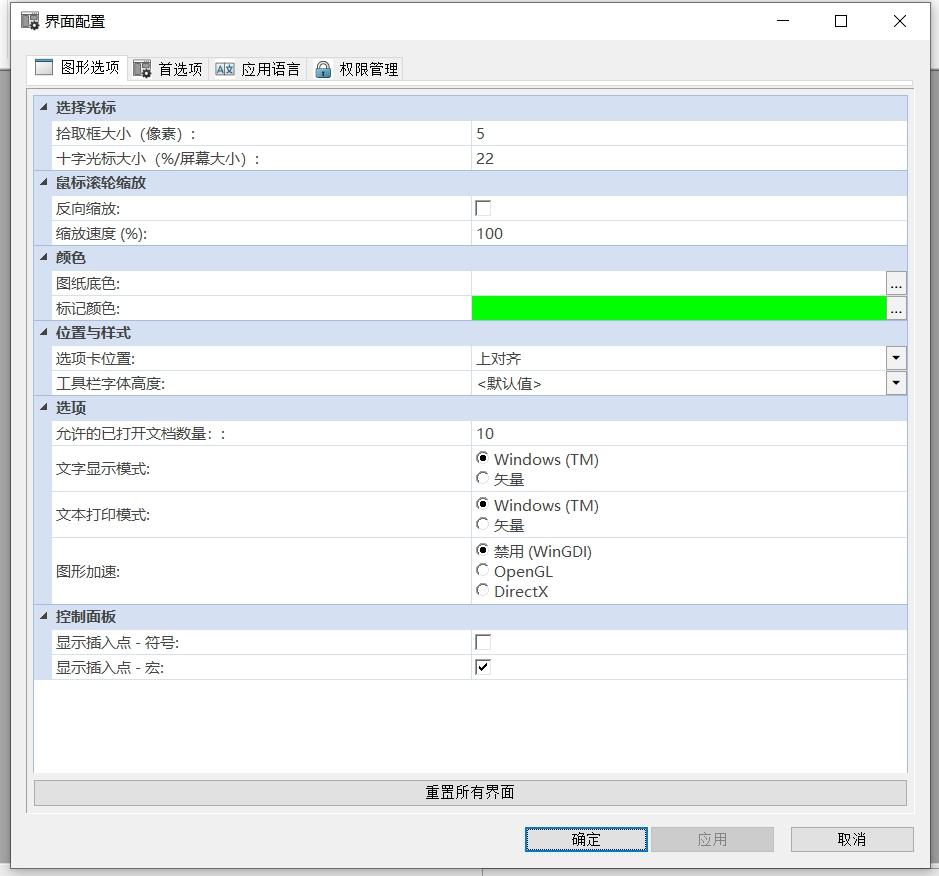The height and width of the screenshot is (876, 939).
Task: Click the green 标记颜色 swatch
Action: pyautogui.click(x=678, y=309)
